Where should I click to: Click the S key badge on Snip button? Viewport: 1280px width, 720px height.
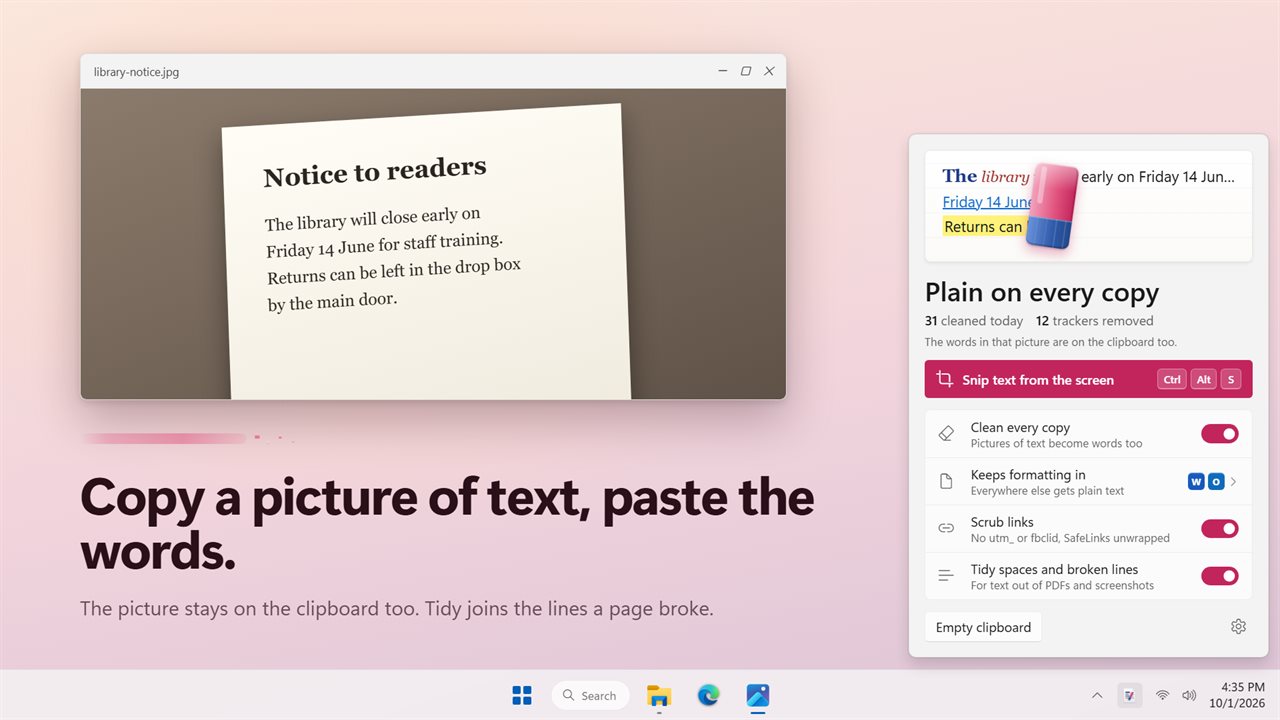tap(1230, 380)
